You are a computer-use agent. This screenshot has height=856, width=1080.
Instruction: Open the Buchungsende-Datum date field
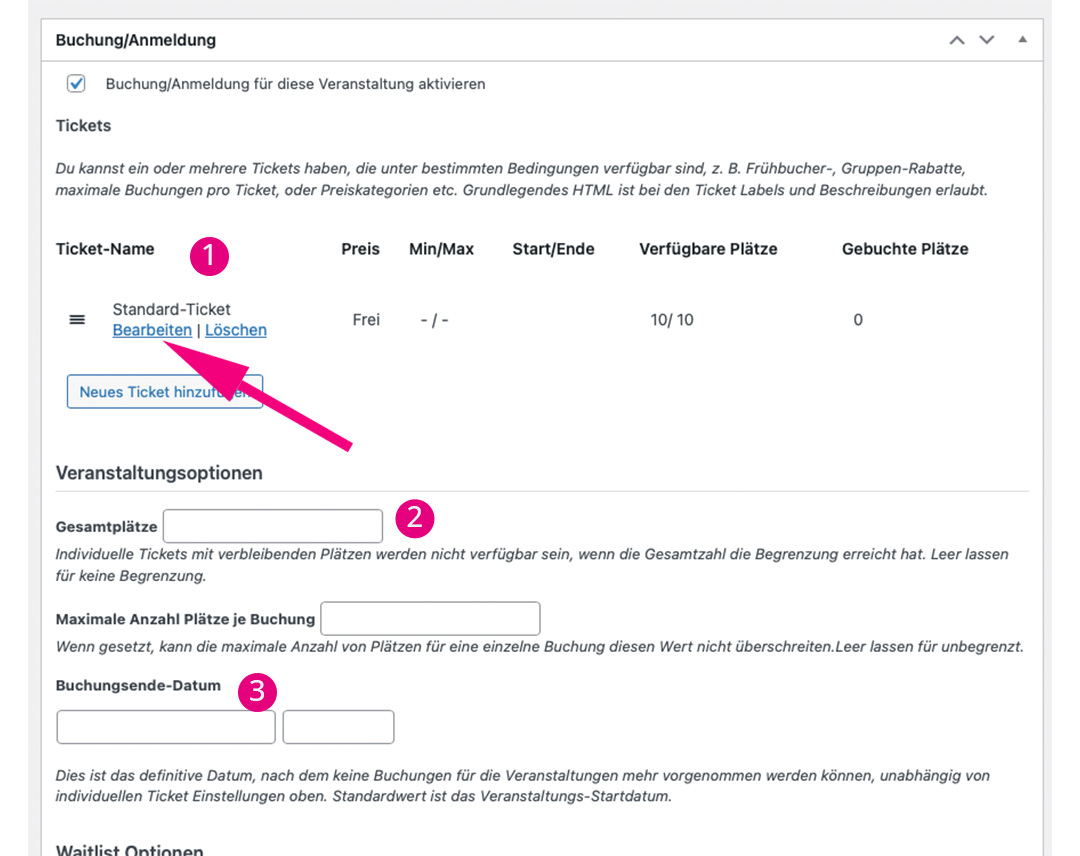pos(166,727)
